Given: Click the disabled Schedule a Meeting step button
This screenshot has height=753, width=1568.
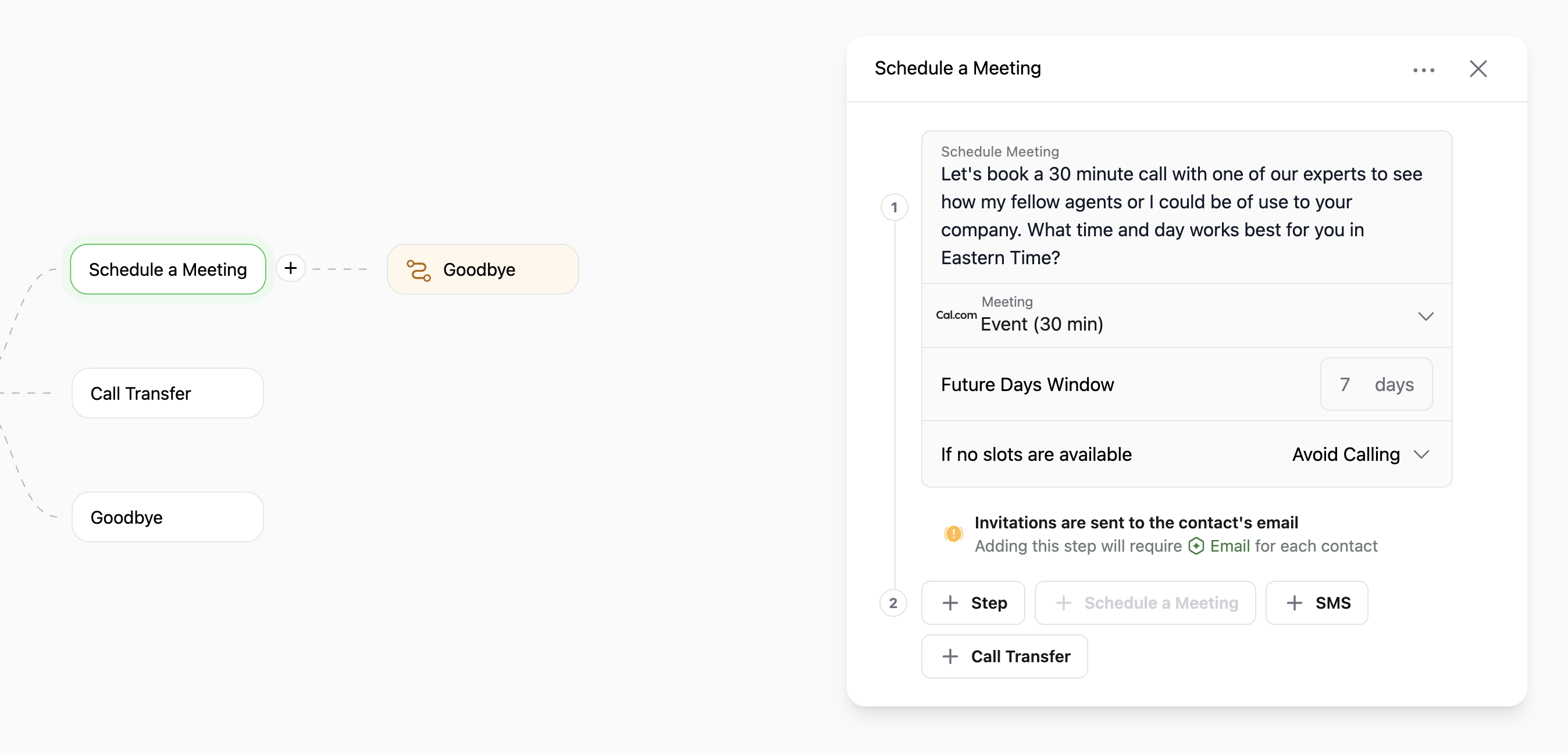Looking at the screenshot, I should coord(1145,602).
